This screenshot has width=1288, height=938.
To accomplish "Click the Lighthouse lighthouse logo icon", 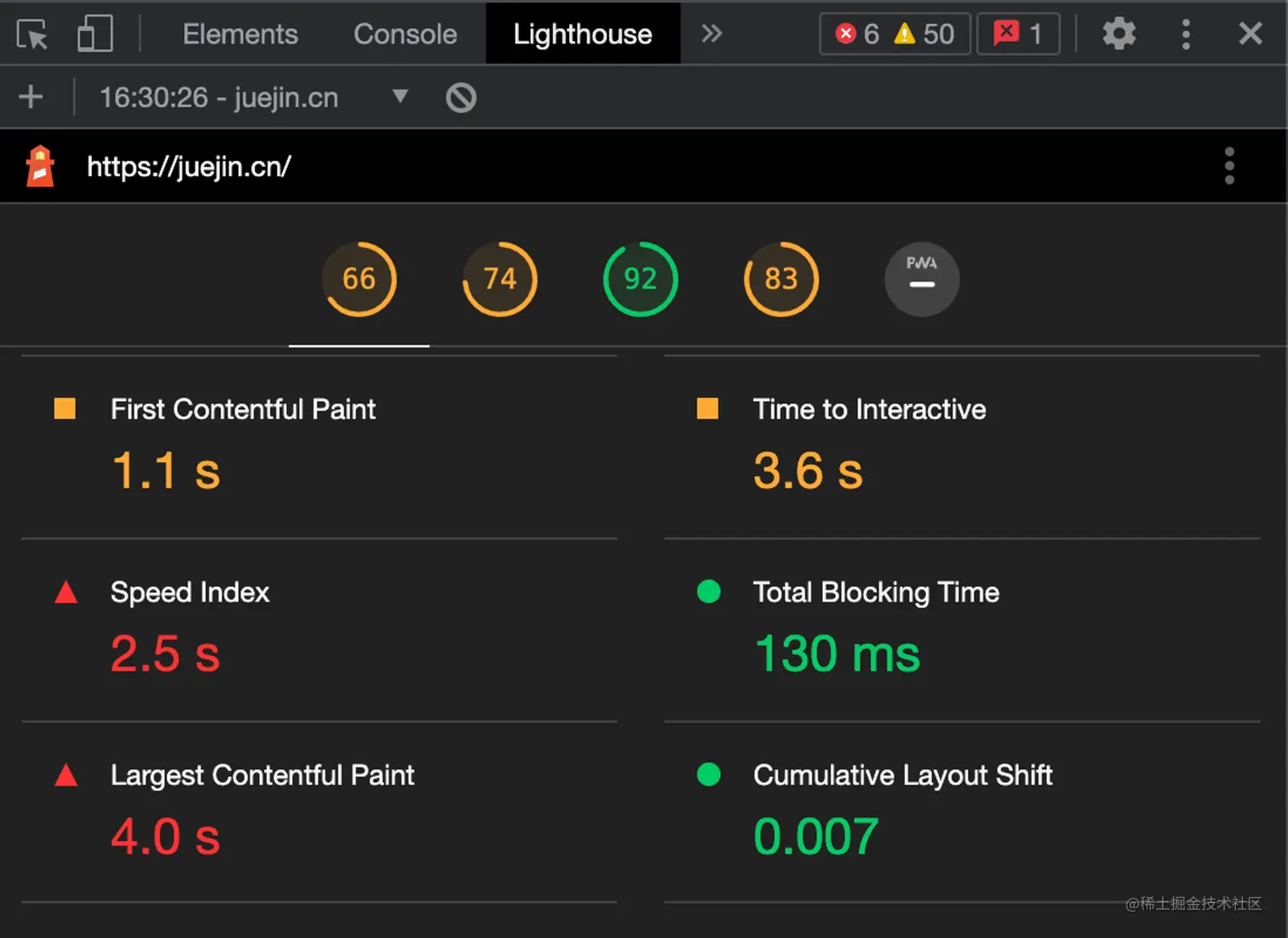I will 40,165.
